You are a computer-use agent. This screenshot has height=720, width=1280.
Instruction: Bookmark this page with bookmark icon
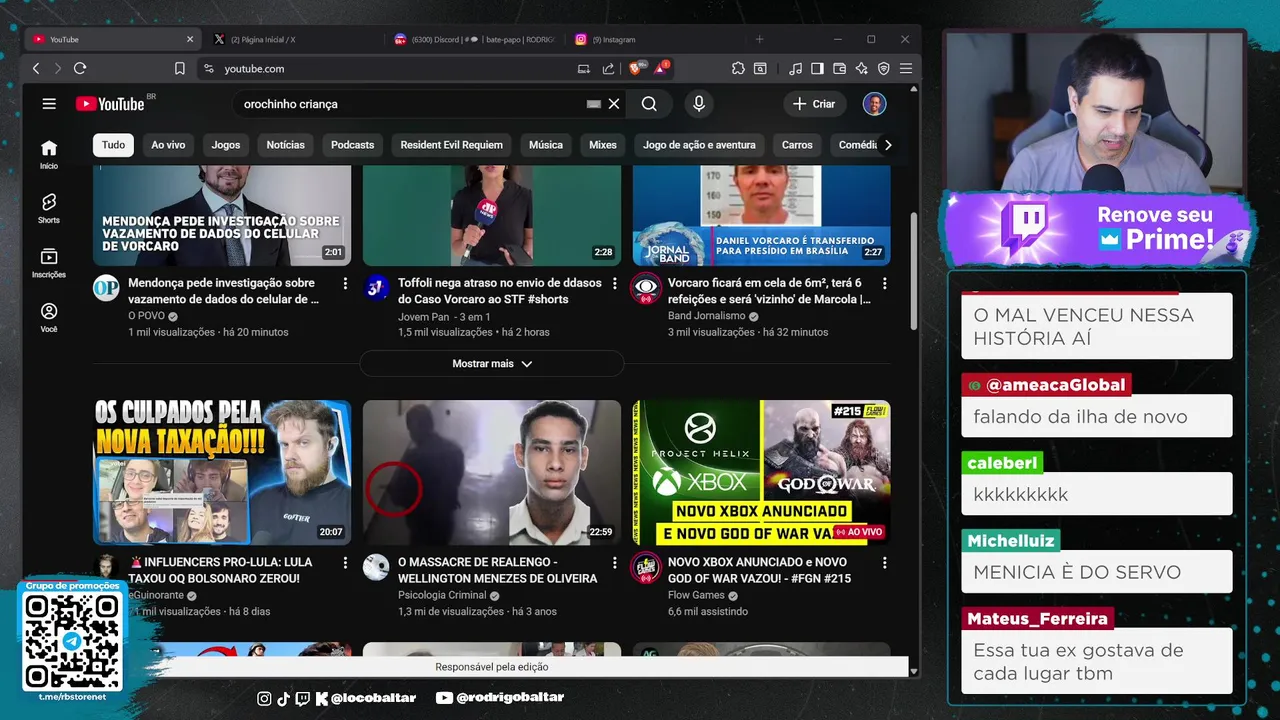180,68
